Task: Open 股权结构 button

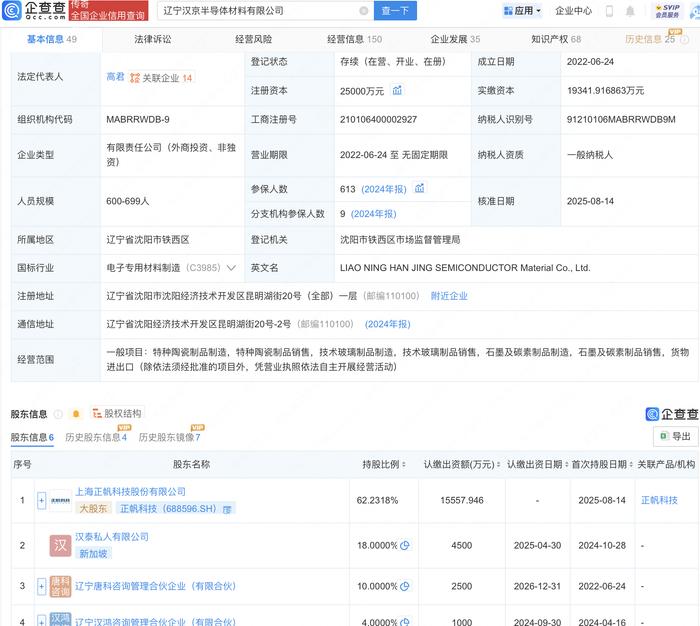Action: pyautogui.click(x=117, y=413)
